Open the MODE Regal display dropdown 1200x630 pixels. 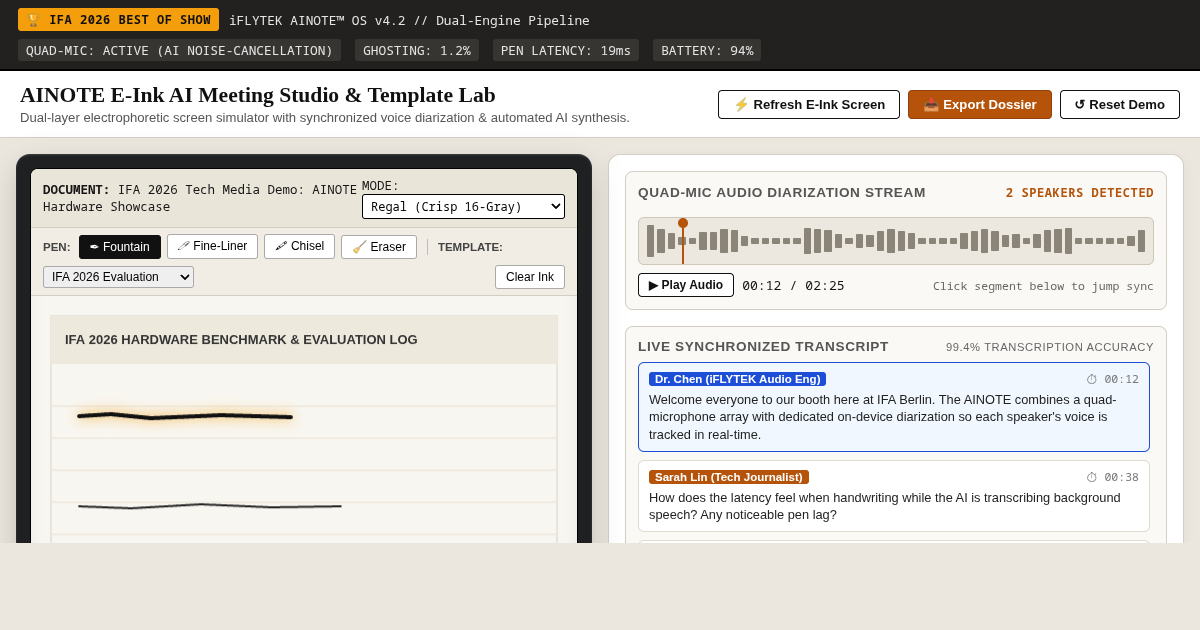point(463,207)
